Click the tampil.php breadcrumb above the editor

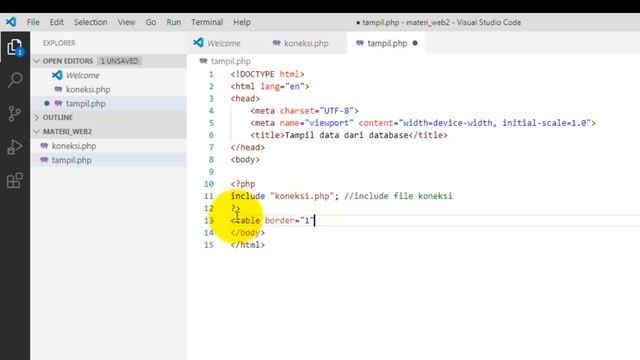click(231, 61)
